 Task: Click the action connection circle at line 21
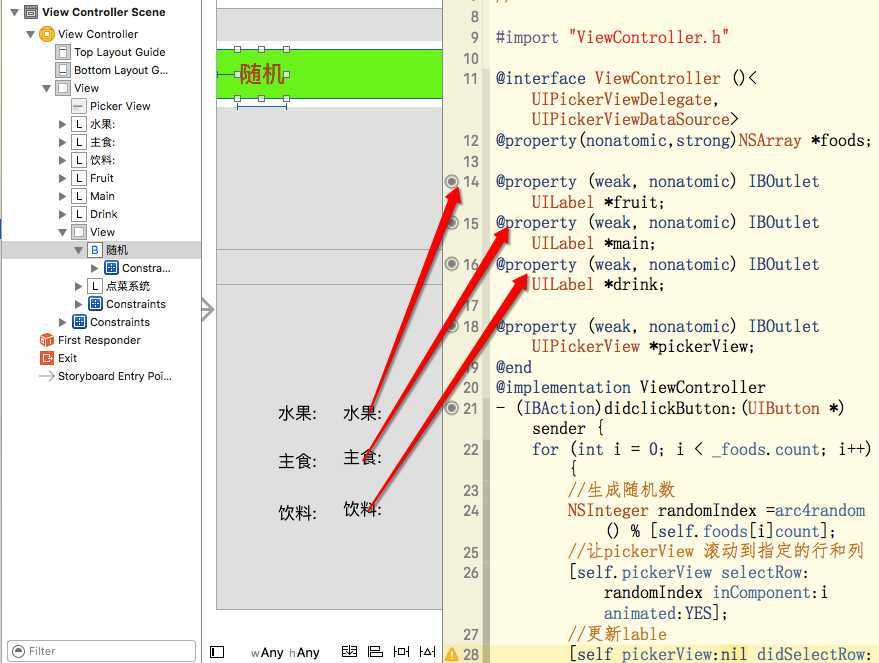tap(452, 408)
